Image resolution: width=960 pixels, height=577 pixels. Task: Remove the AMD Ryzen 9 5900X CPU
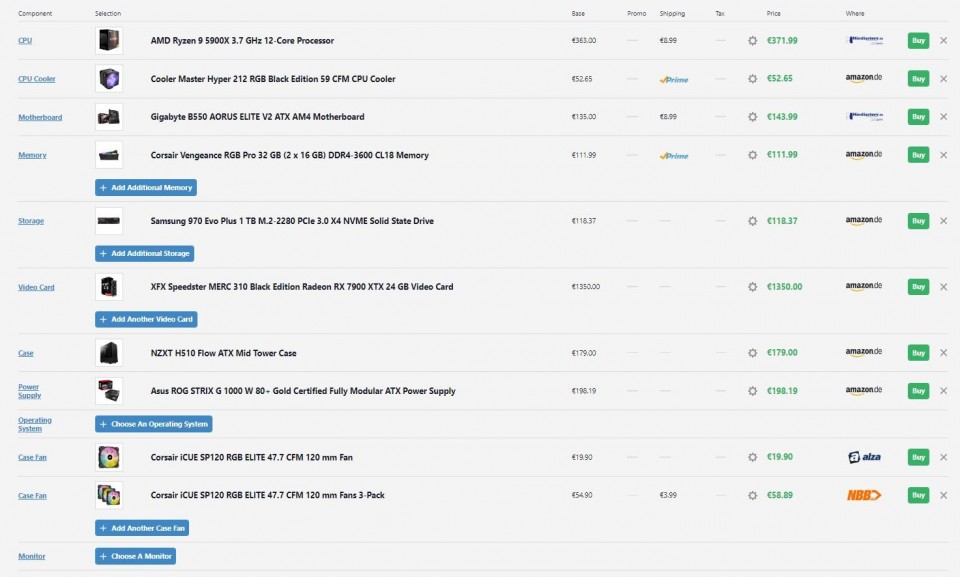pos(943,40)
